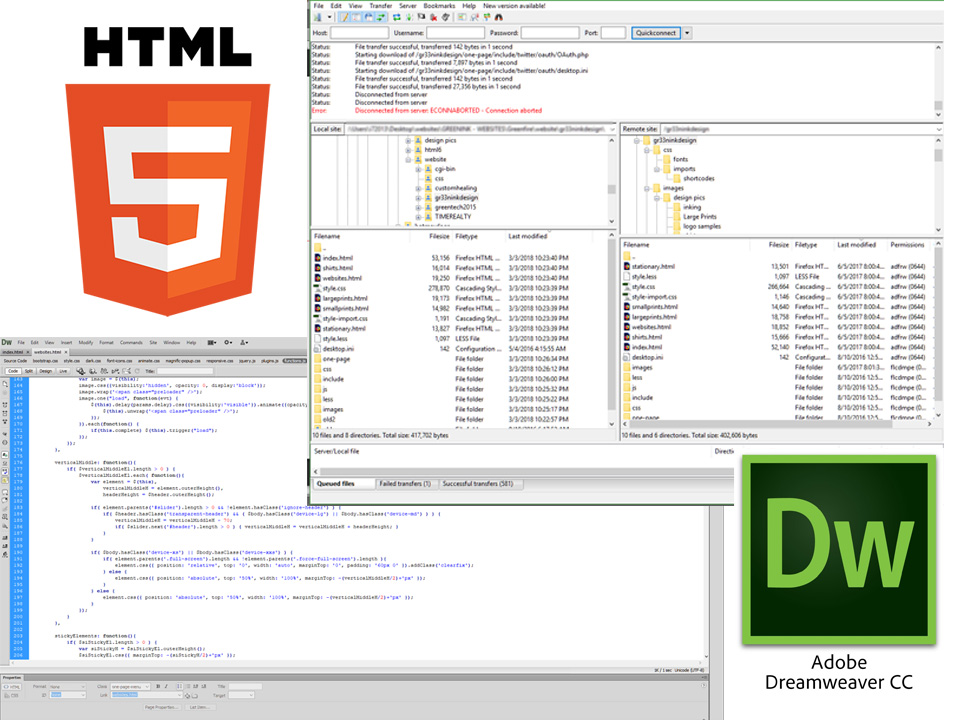The width and height of the screenshot is (960, 720).
Task: Open the Remote site path dropdown
Action: pos(939,129)
